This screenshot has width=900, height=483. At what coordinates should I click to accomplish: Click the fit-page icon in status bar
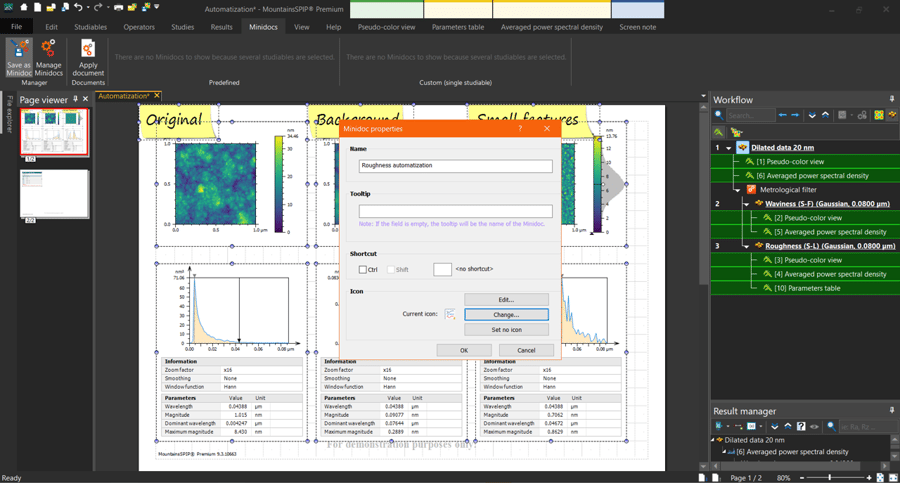tap(880, 477)
